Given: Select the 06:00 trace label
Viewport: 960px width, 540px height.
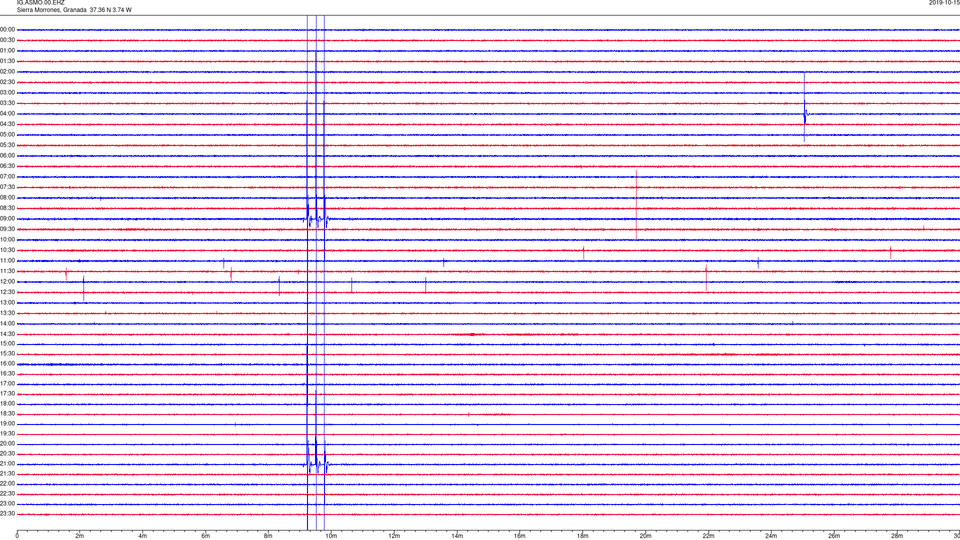Looking at the screenshot, I should pyautogui.click(x=7, y=156).
